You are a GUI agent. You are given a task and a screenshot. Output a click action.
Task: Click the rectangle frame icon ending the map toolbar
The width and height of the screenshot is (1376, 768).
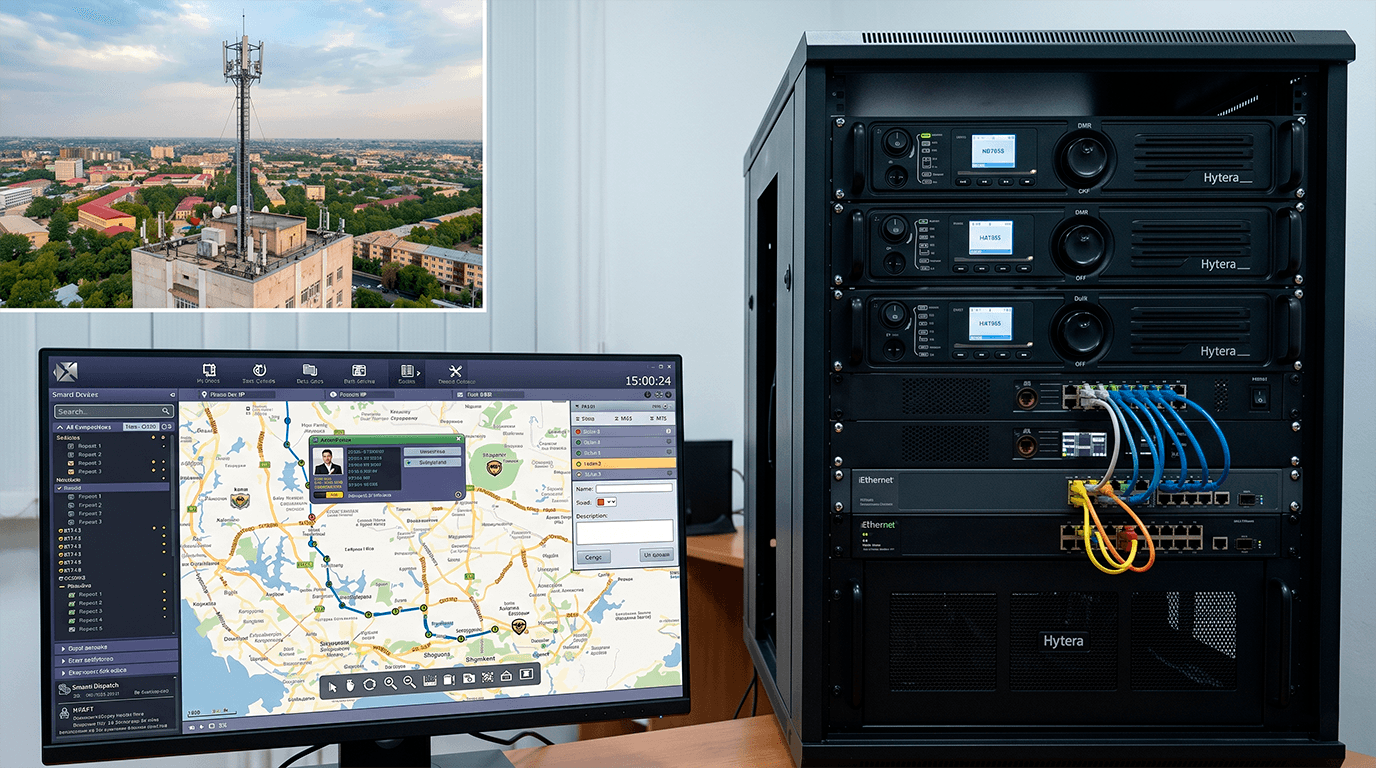[526, 674]
